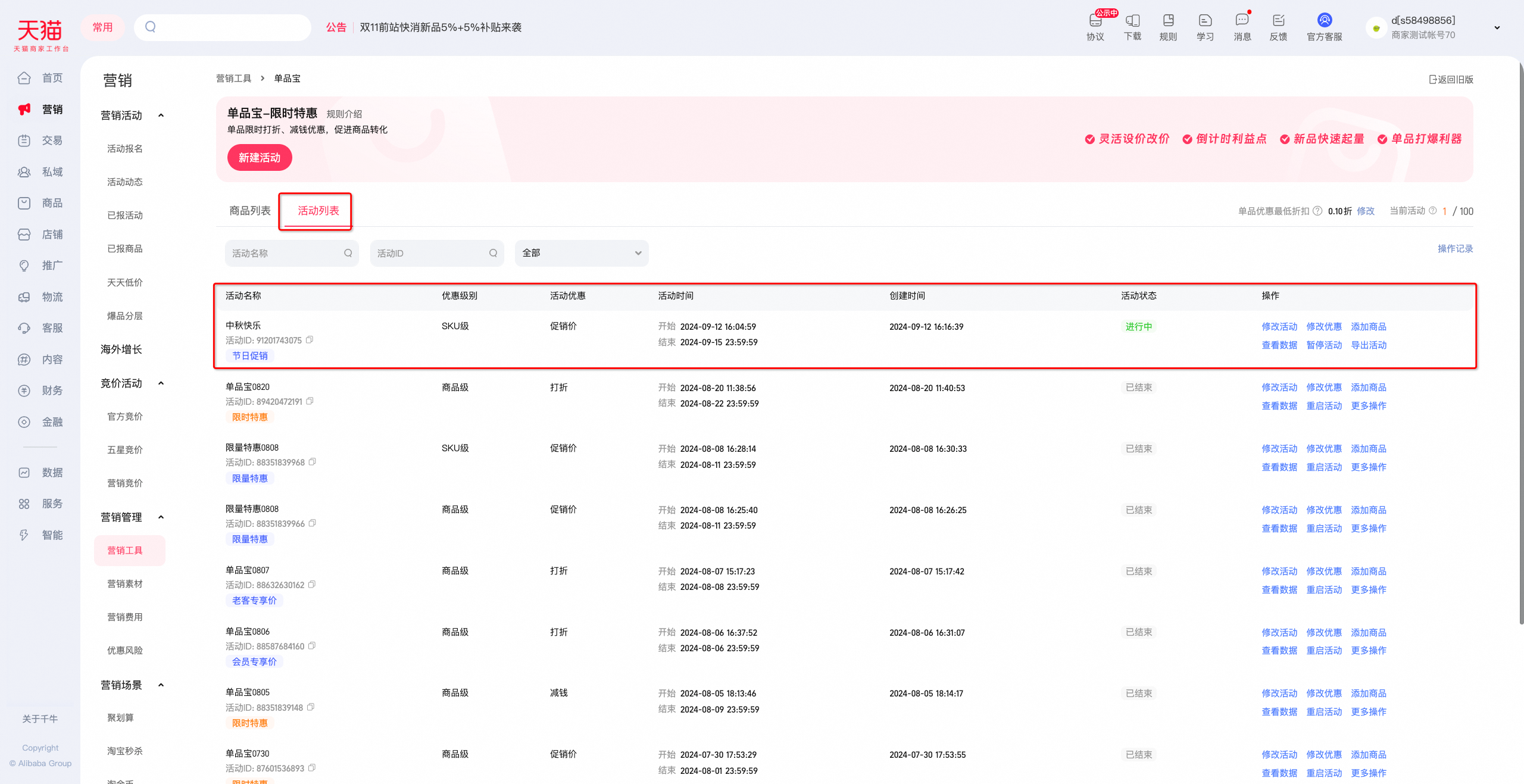
Task: Open 更多操作 for 单品宝0820 row
Action: pos(1369,406)
